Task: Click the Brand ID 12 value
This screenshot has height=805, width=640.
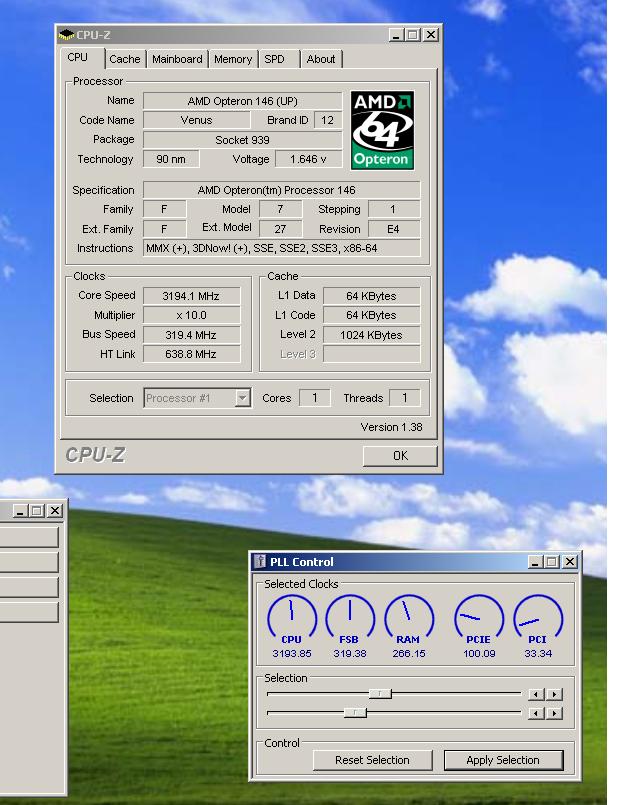Action: point(327,120)
